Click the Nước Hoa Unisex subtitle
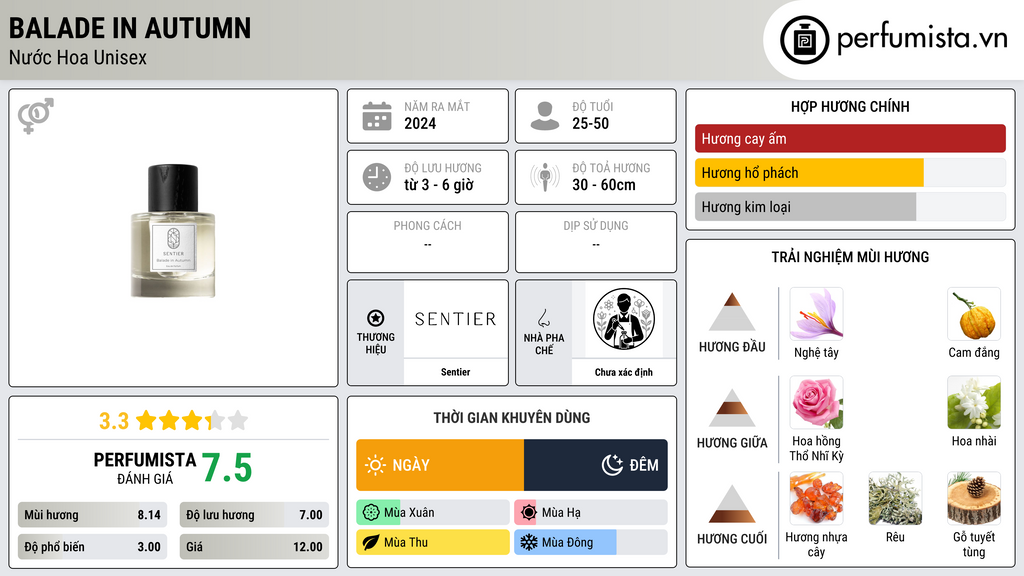The width and height of the screenshot is (1024, 576). coord(78,57)
